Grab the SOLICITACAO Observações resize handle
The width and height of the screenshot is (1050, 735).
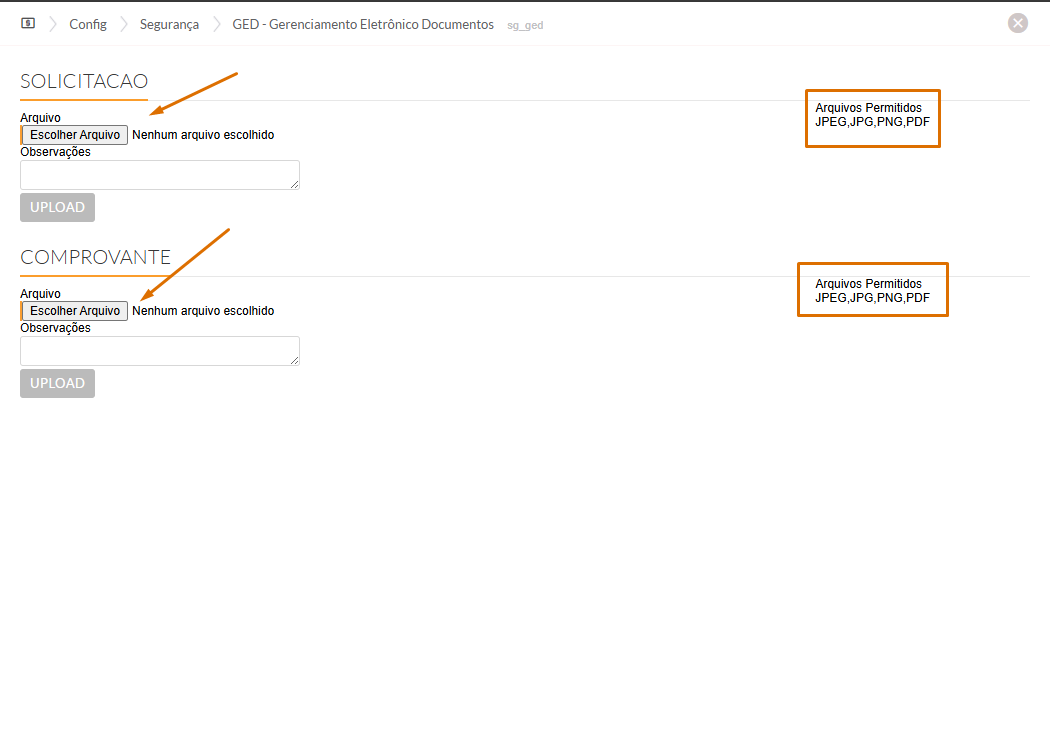click(x=294, y=184)
